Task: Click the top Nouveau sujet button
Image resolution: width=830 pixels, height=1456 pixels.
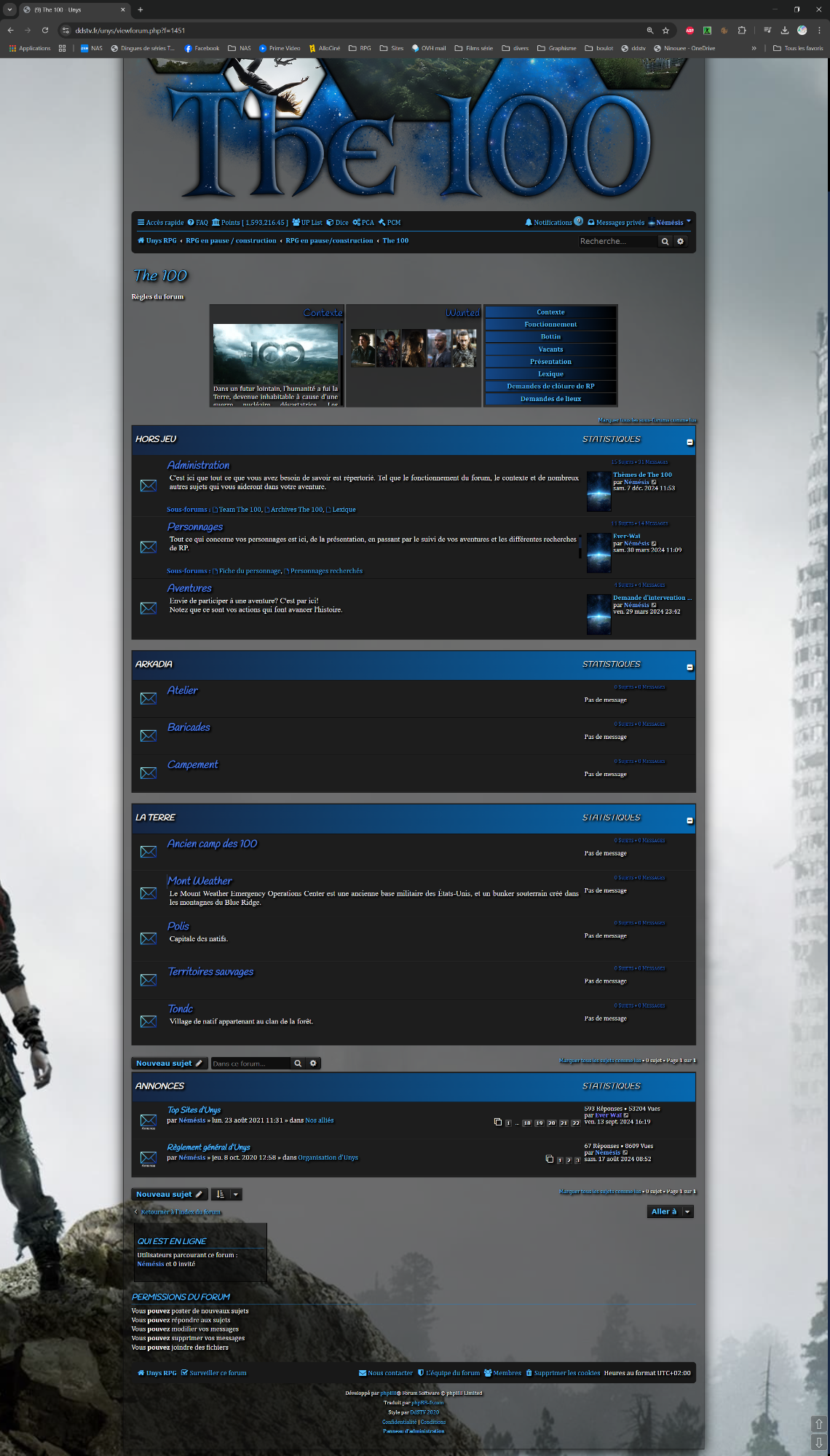Action: coord(170,1064)
